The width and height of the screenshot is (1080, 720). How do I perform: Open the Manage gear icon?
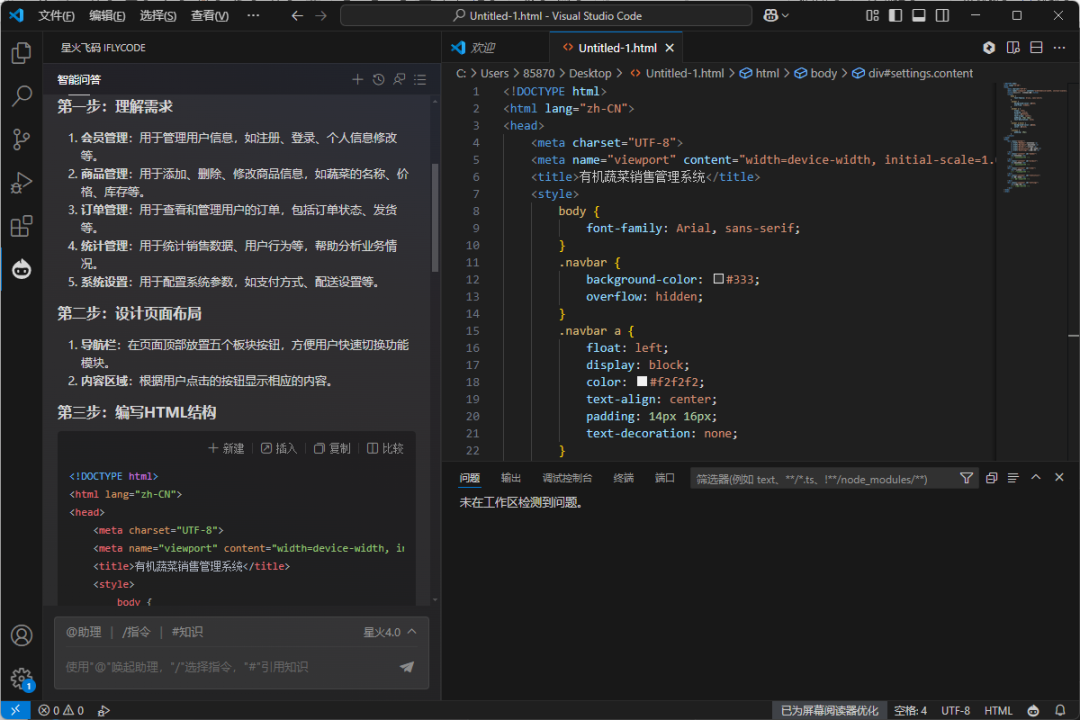[21, 678]
